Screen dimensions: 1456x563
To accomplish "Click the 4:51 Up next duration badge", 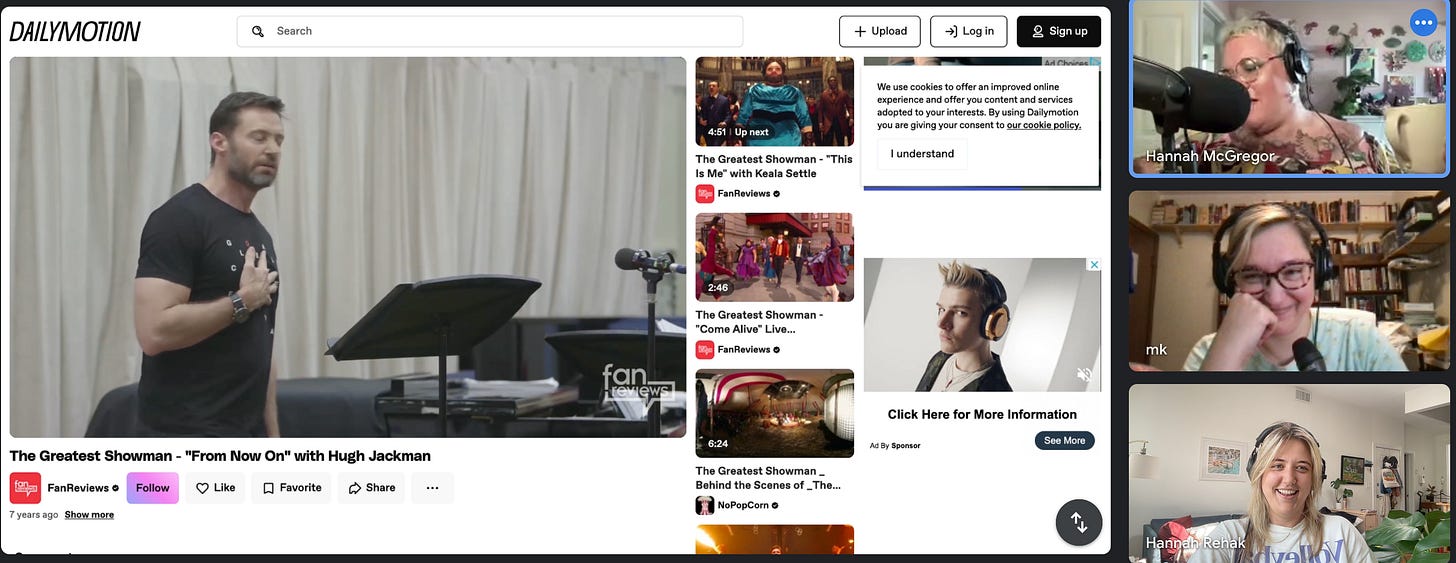I will (738, 132).
